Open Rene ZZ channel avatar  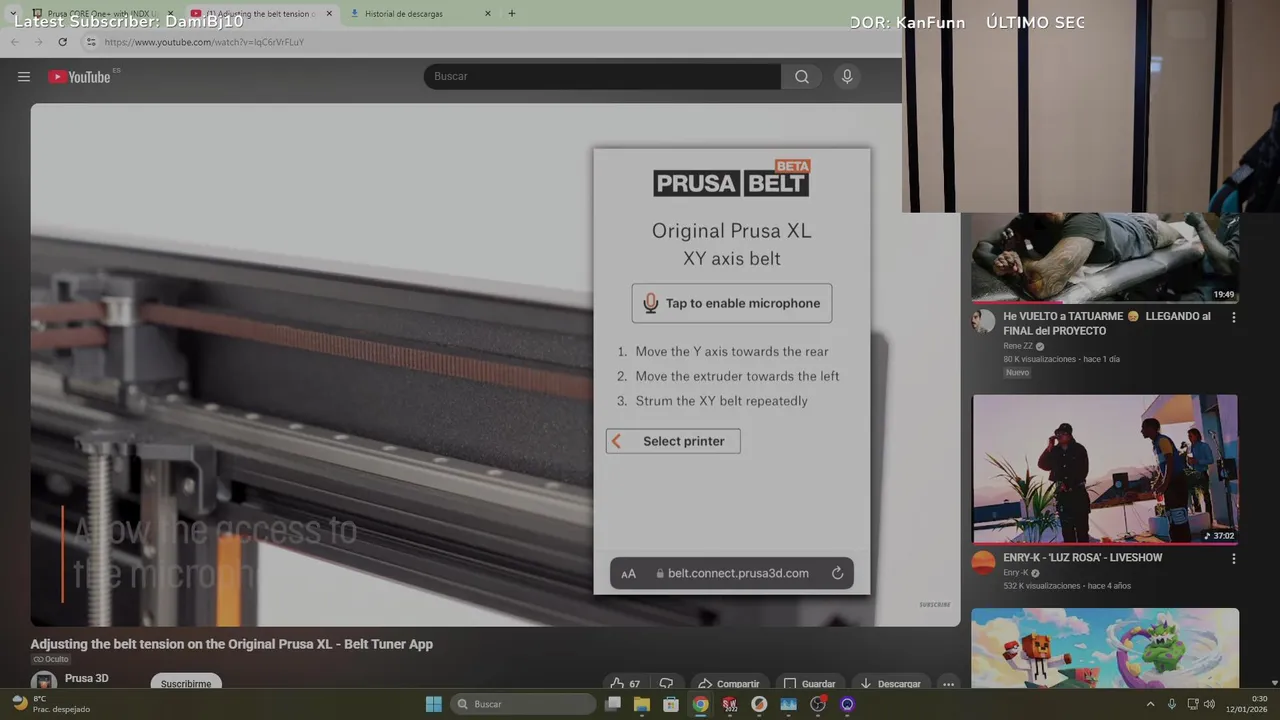coord(984,321)
